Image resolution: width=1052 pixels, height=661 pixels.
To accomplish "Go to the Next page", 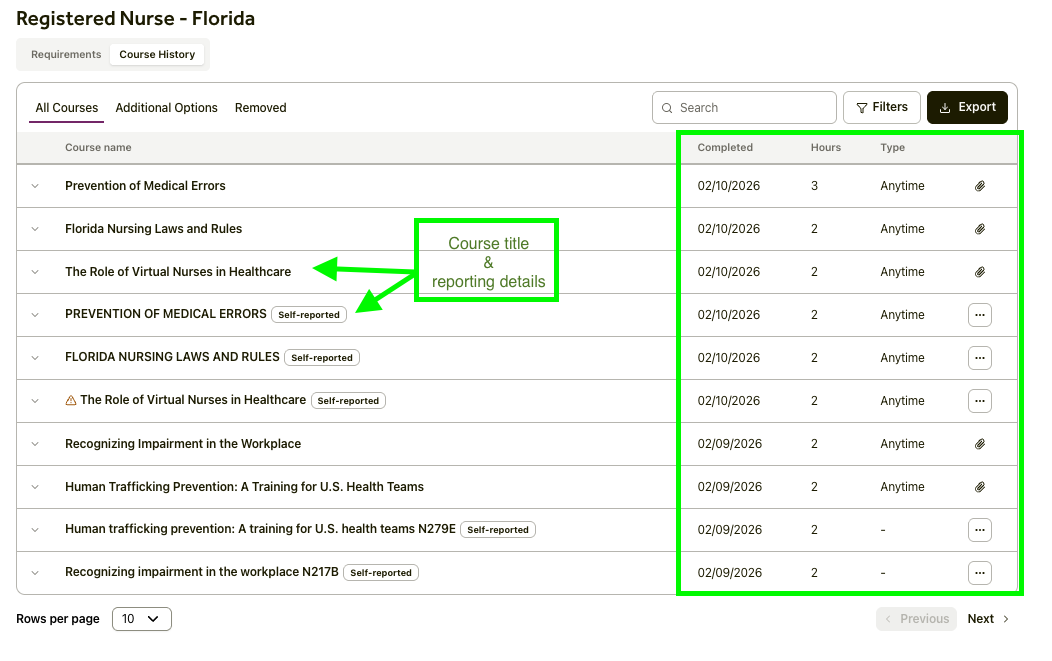I will point(988,619).
